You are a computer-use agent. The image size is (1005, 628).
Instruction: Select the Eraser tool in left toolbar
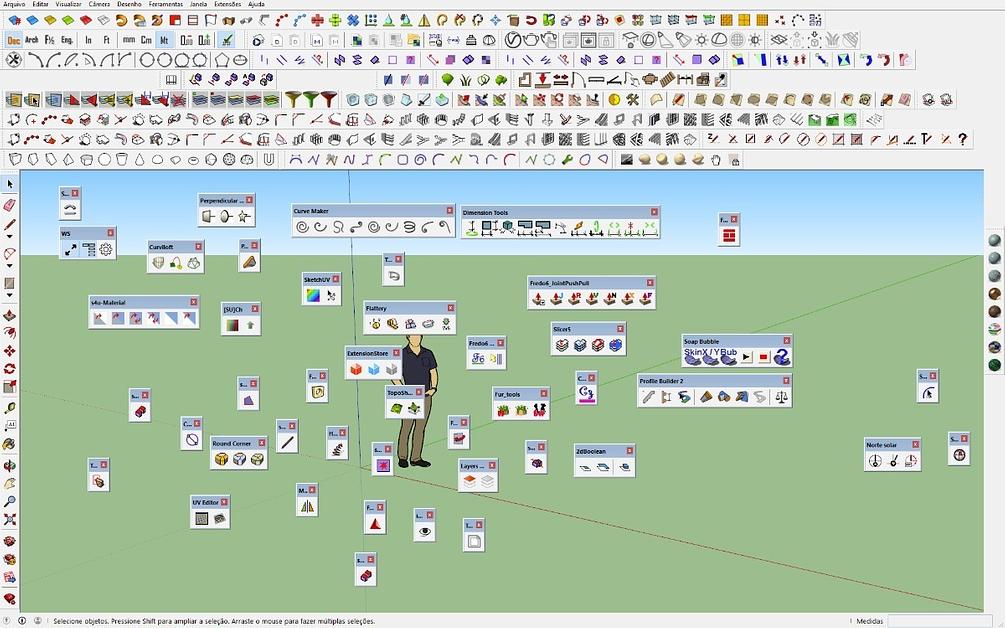[x=10, y=204]
